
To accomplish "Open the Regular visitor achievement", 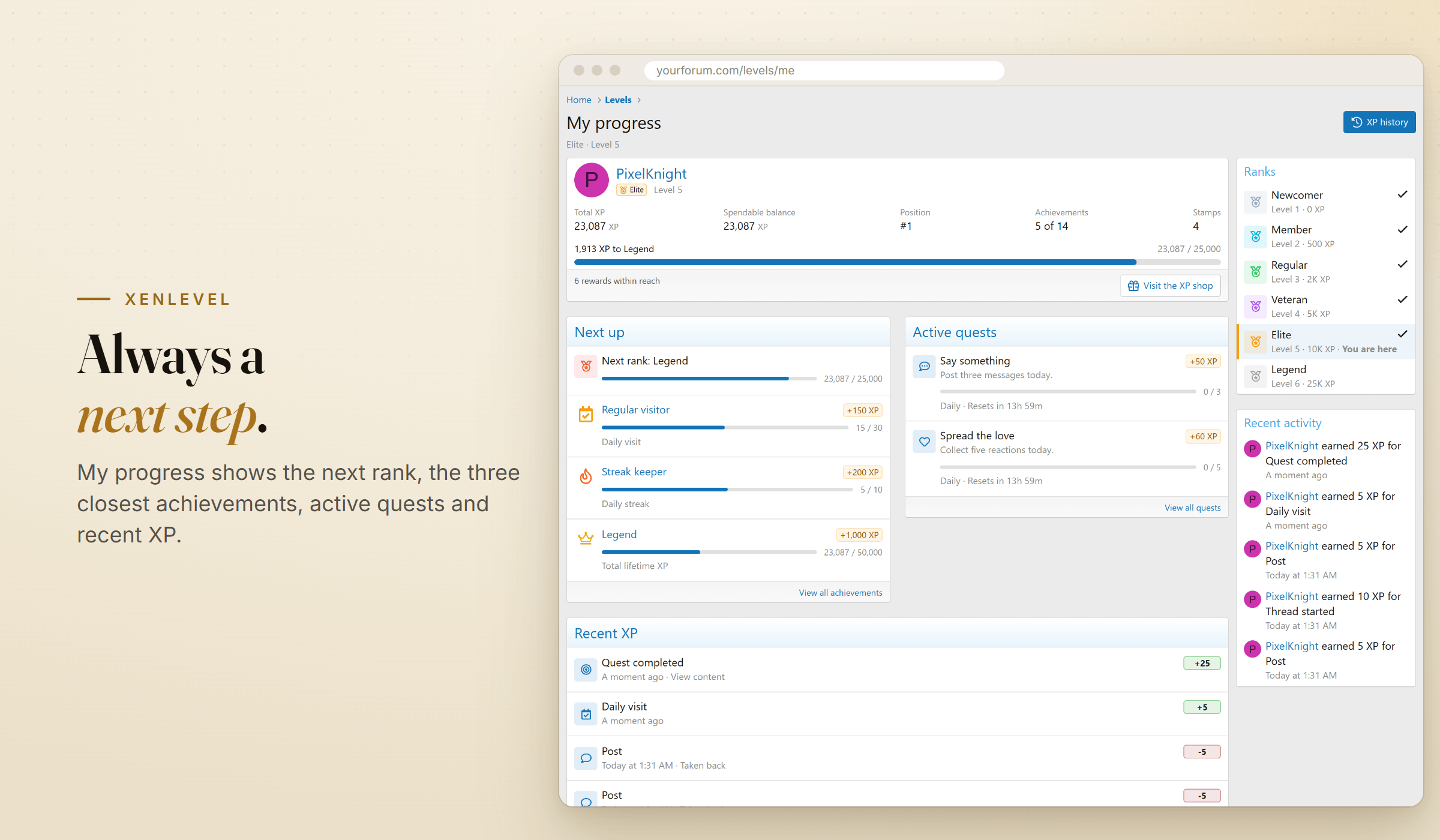I will 635,410.
